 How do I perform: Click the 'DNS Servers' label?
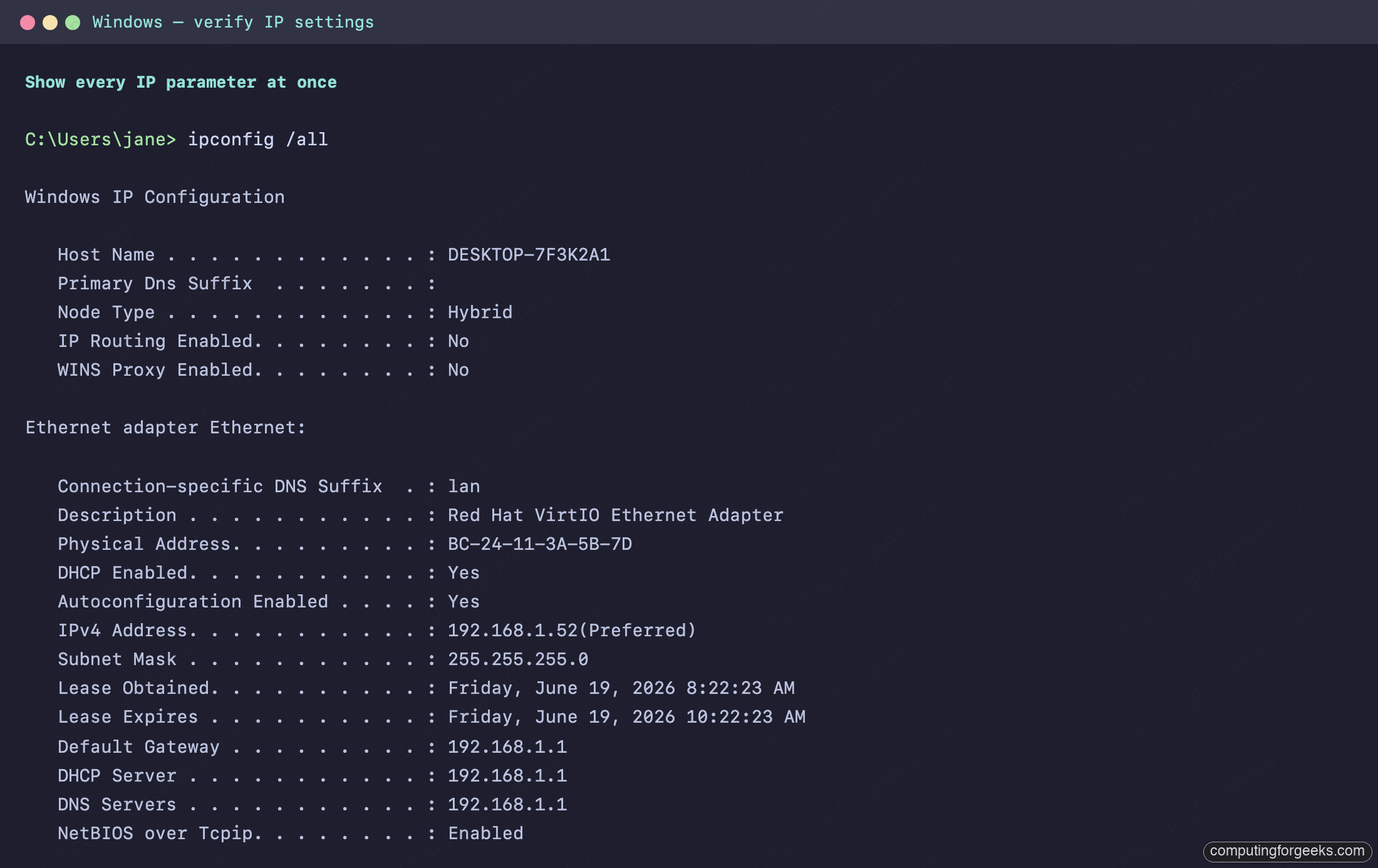pyautogui.click(x=117, y=805)
